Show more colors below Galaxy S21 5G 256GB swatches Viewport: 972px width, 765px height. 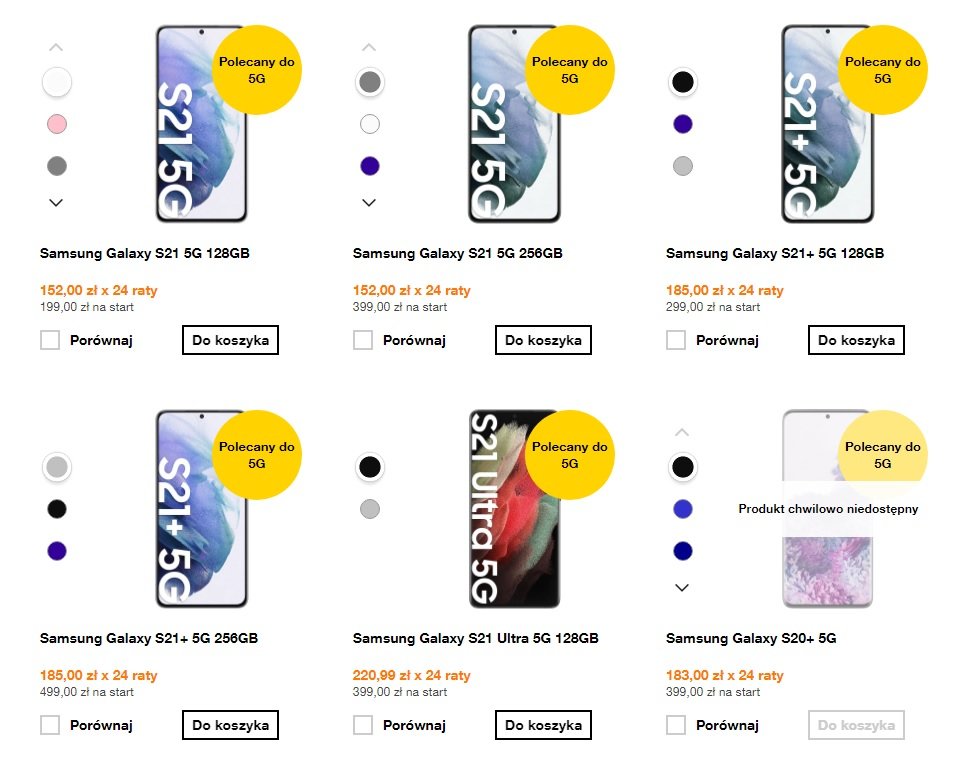pos(369,203)
